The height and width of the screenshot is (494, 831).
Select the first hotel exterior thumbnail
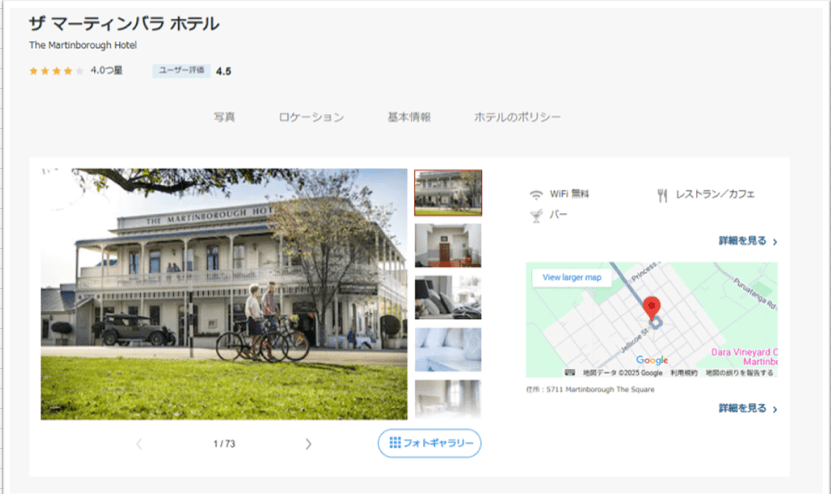(x=448, y=192)
